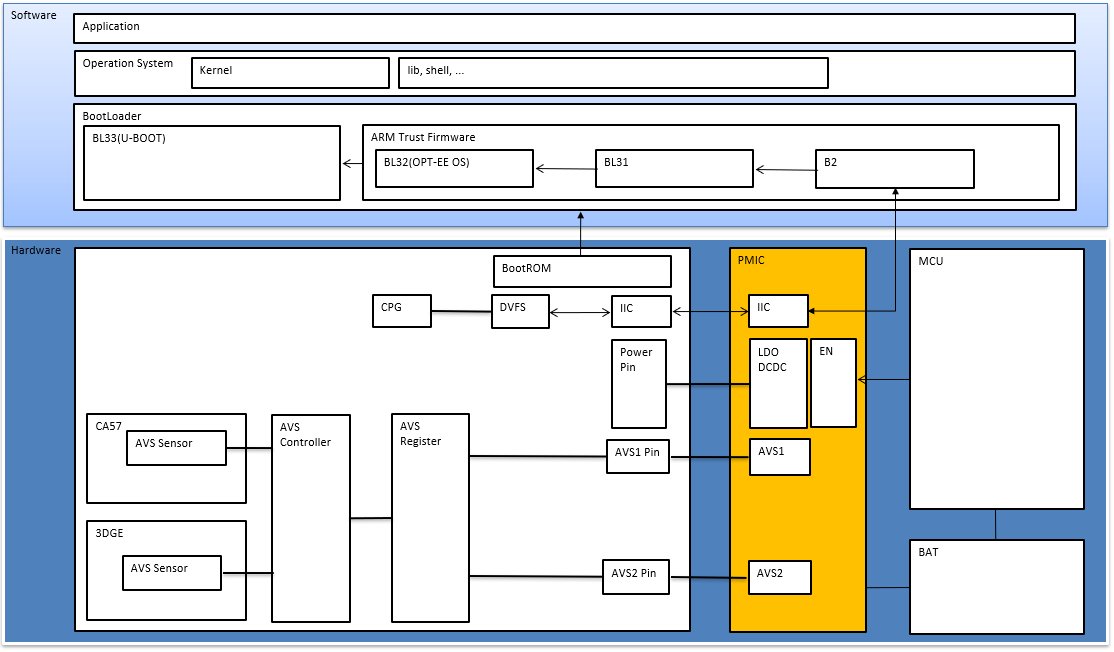Image resolution: width=1114 pixels, height=652 pixels.
Task: Click the AVS Register block
Action: (431, 518)
